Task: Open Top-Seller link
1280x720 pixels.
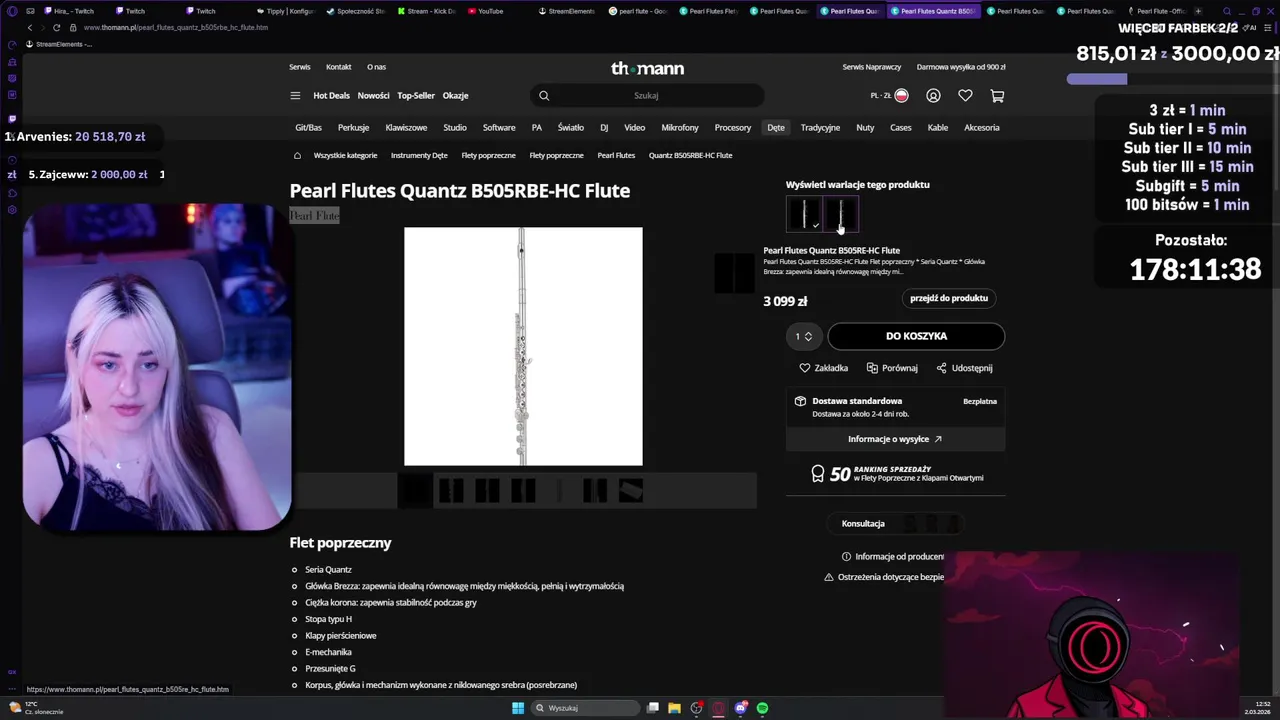Action: coord(416,96)
